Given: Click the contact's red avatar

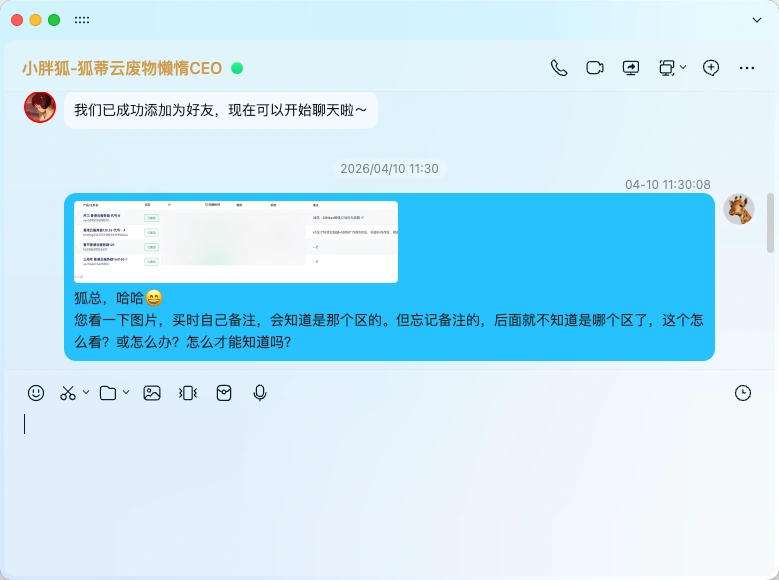Looking at the screenshot, I should pyautogui.click(x=40, y=107).
